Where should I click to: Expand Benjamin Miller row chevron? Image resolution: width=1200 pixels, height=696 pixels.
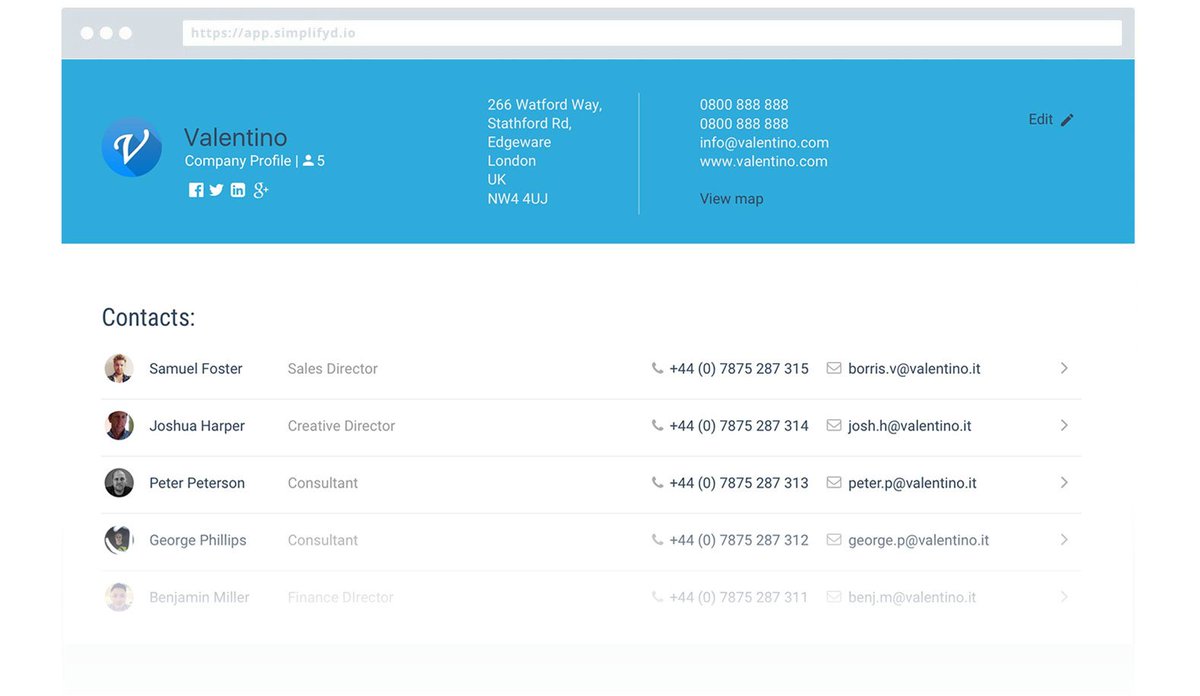(x=1064, y=596)
